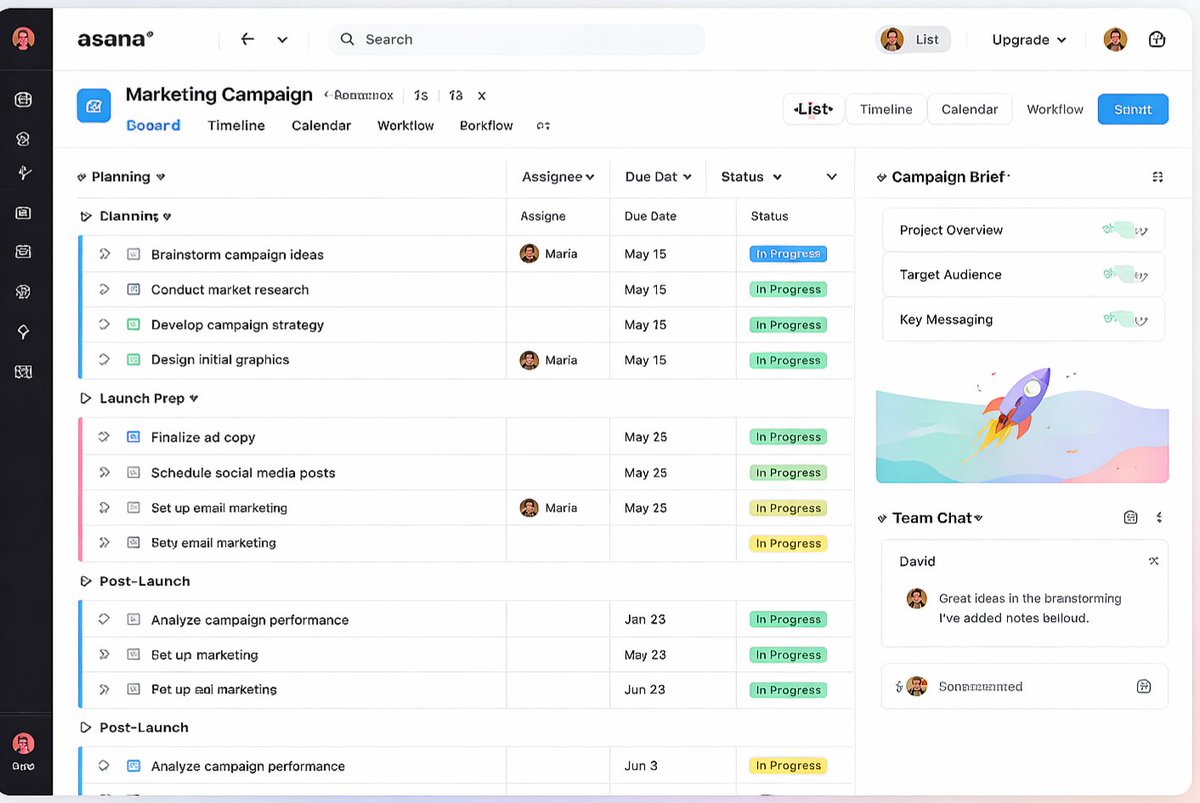Collapse the Launch Prep section
The width and height of the screenshot is (1200, 803).
click(85, 398)
